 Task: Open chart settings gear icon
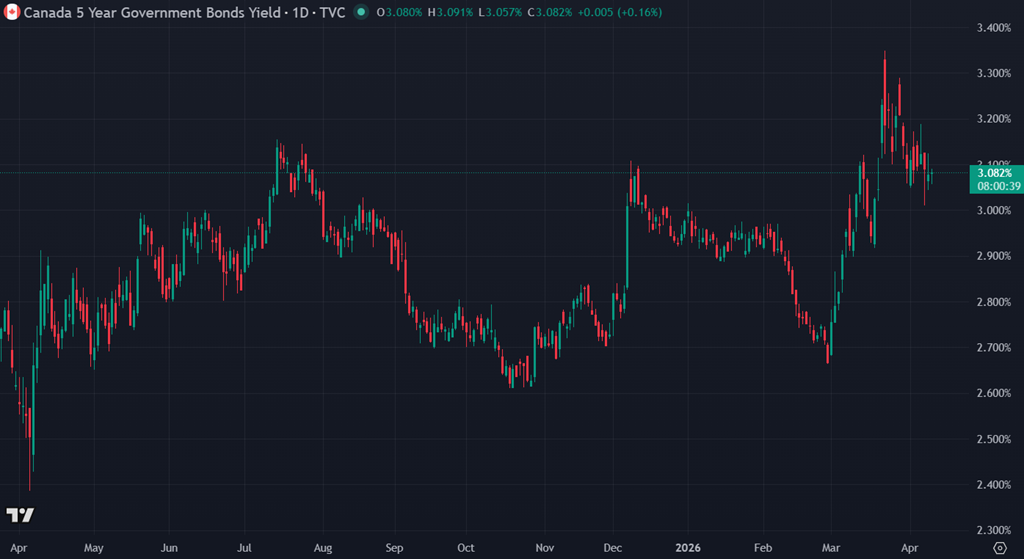(999, 548)
